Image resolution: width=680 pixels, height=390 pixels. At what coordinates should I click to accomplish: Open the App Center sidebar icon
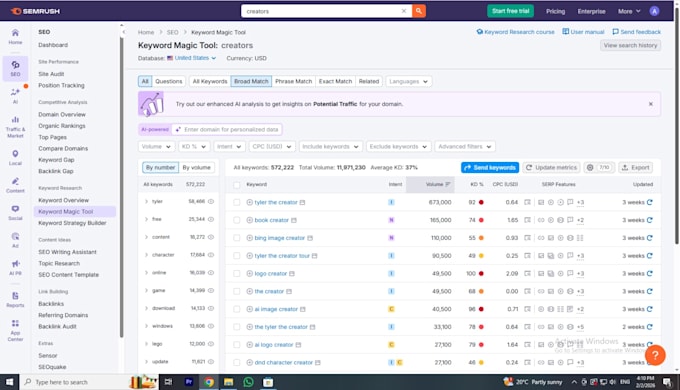15,330
